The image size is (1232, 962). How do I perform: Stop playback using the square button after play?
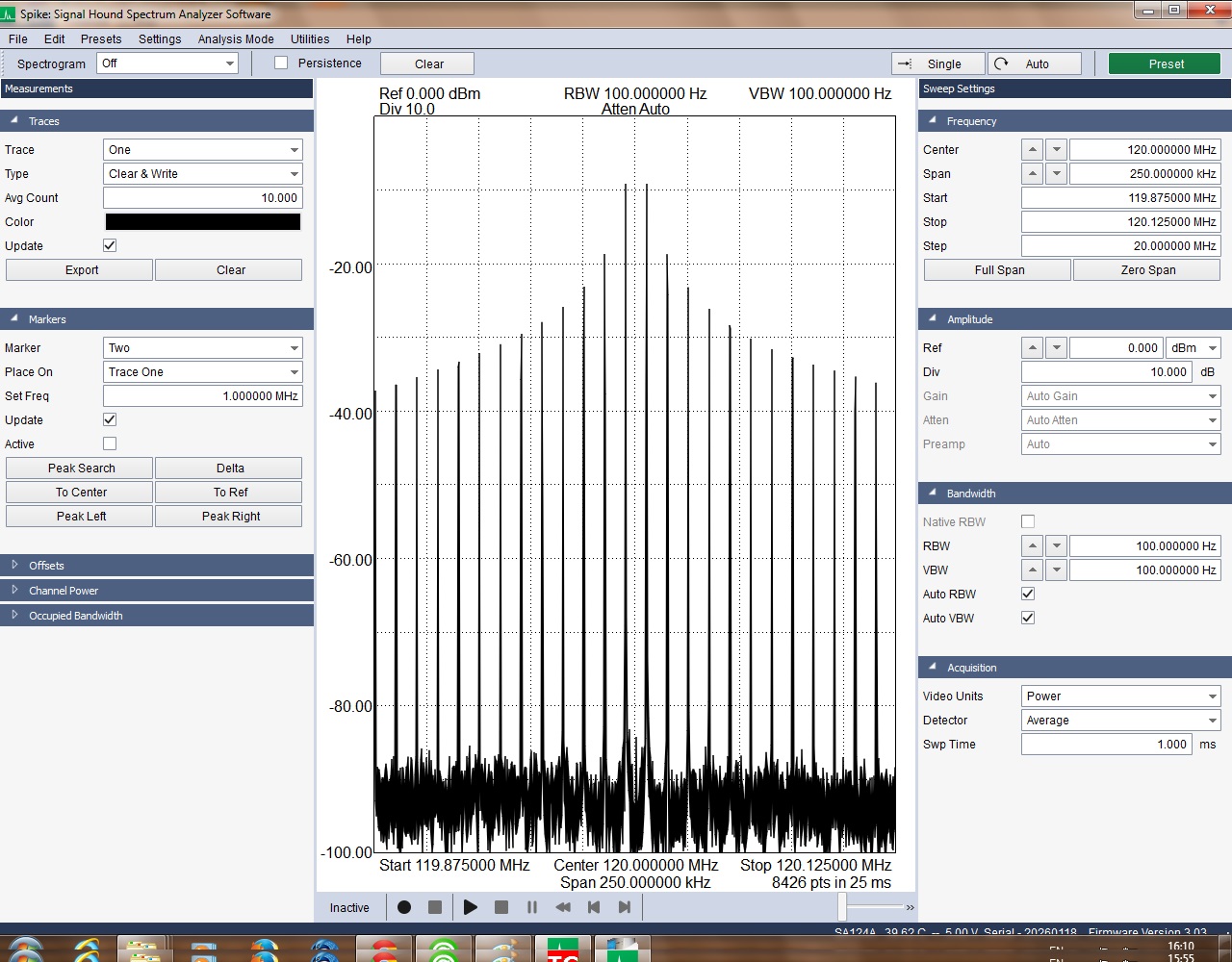pyautogui.click(x=501, y=907)
